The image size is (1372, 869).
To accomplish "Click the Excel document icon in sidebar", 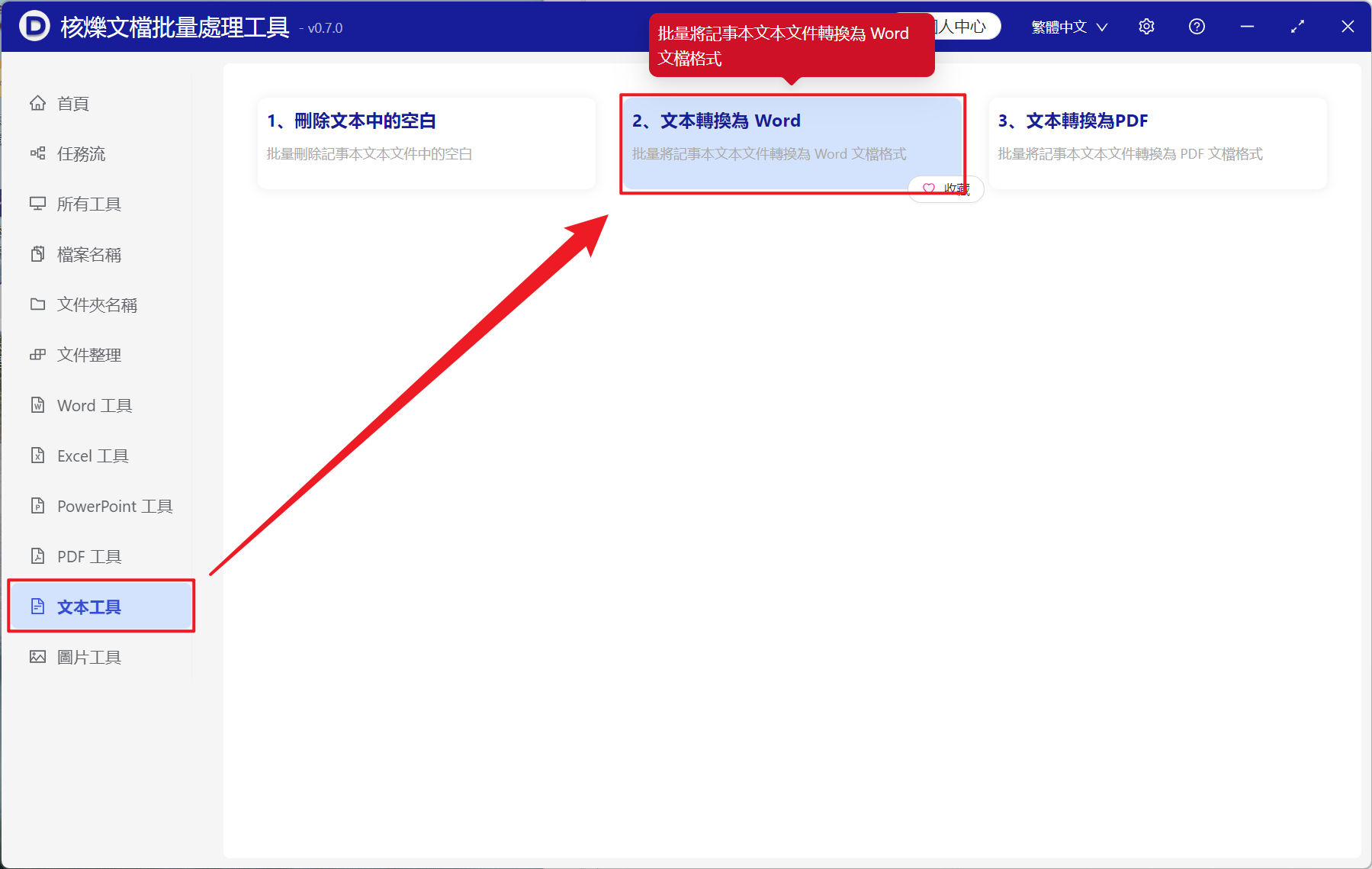I will [37, 455].
